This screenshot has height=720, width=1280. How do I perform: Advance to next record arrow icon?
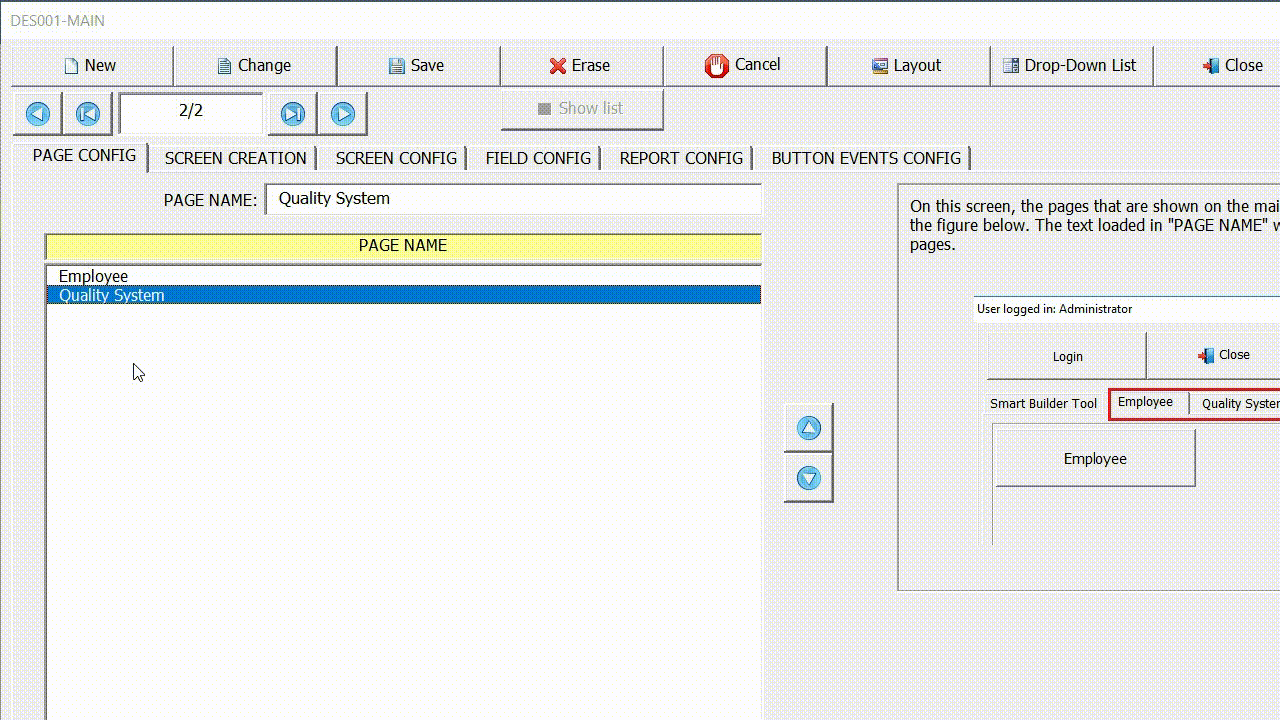(x=342, y=113)
